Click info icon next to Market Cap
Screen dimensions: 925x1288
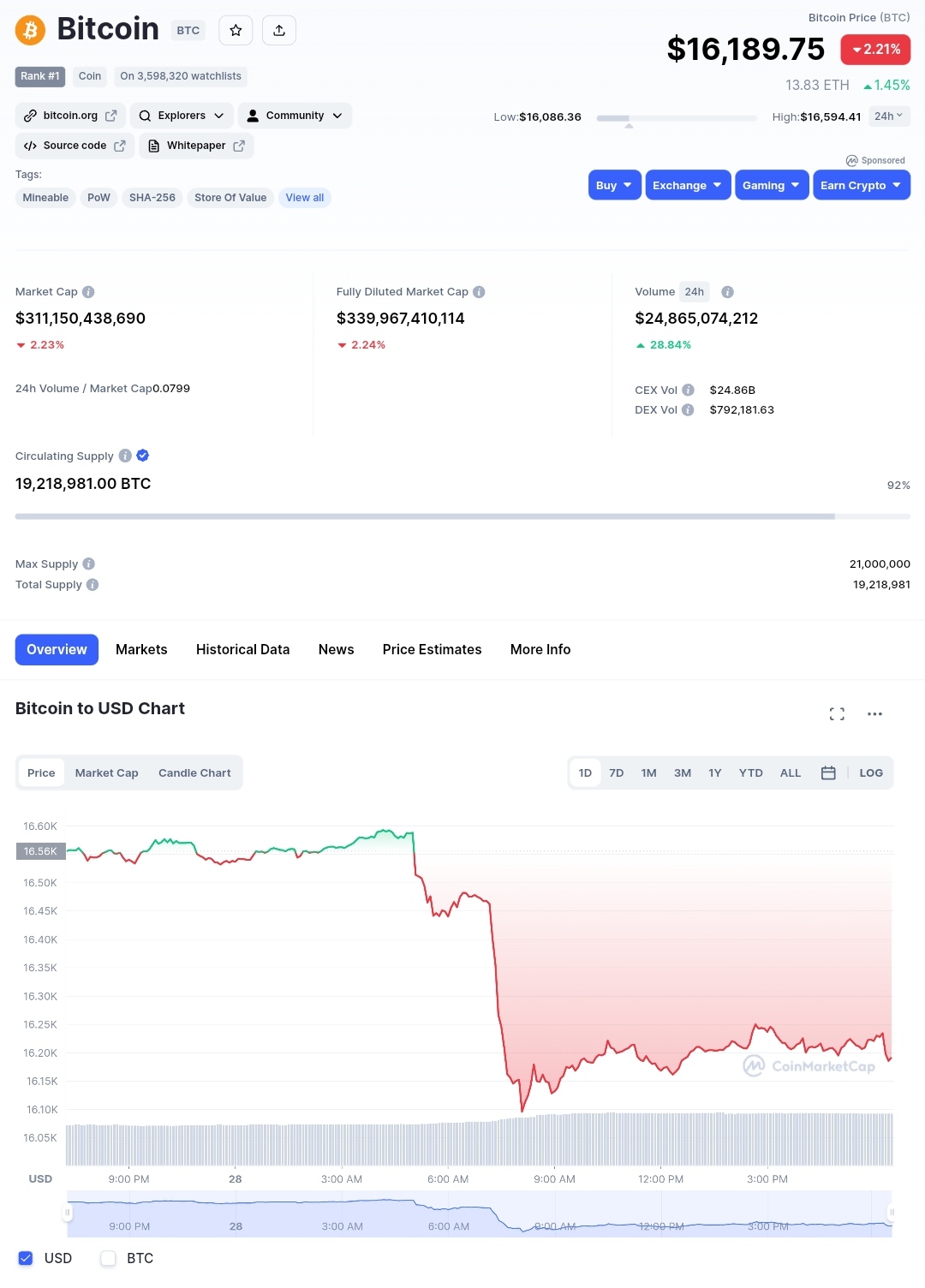(88, 292)
